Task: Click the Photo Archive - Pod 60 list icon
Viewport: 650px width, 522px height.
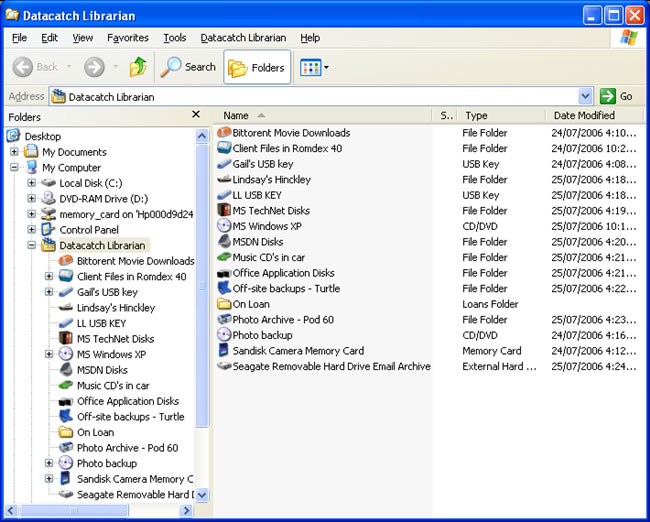Action: tap(224, 319)
